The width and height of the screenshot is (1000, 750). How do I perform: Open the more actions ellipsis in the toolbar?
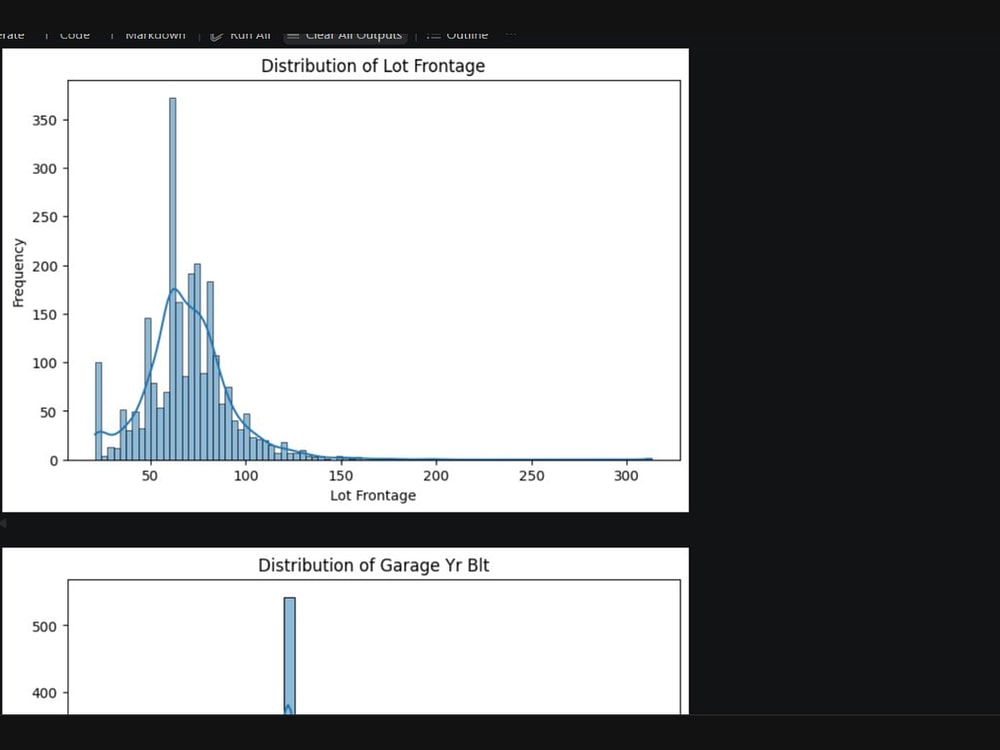click(x=510, y=34)
